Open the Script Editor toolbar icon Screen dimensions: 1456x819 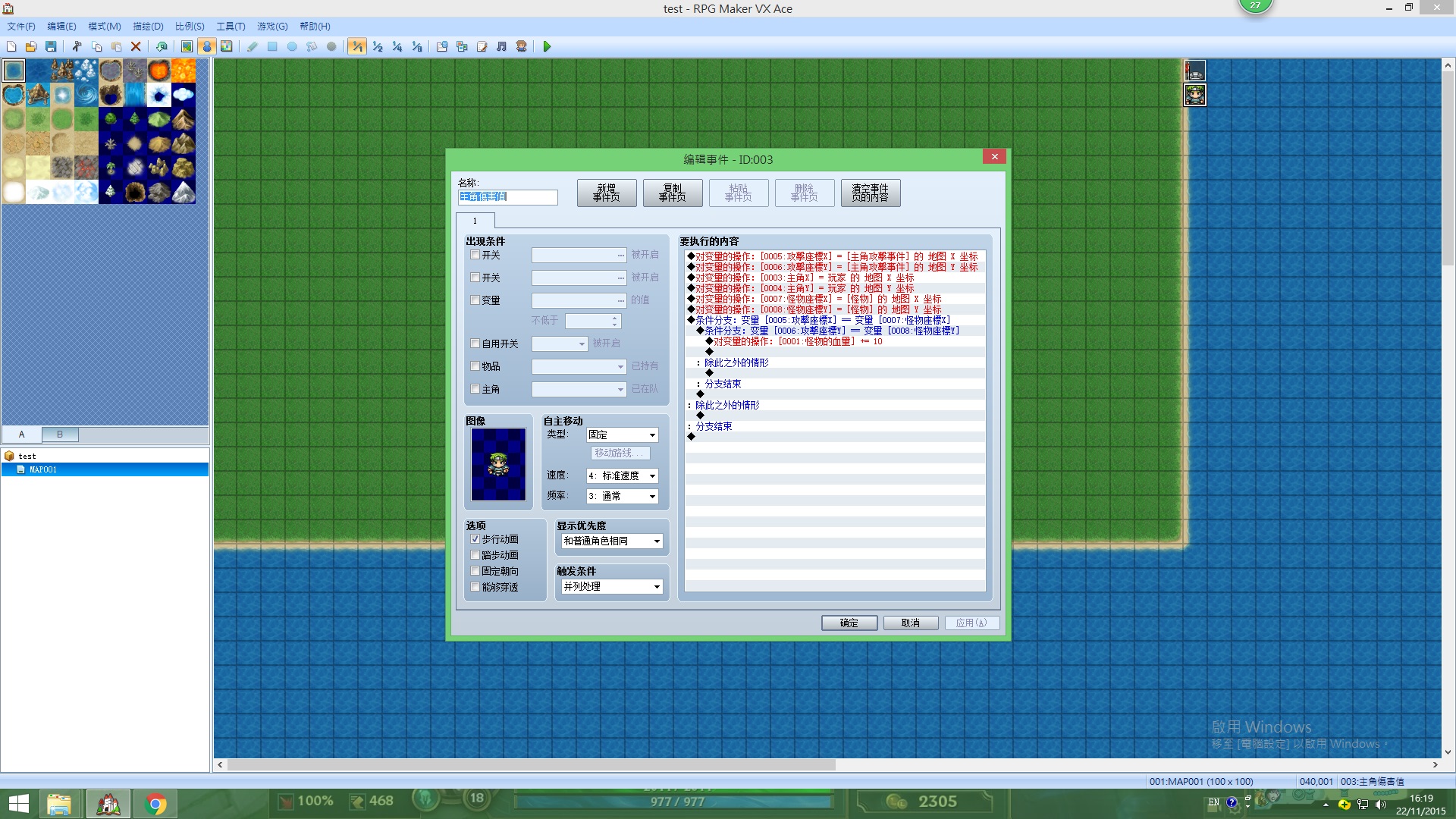[482, 47]
